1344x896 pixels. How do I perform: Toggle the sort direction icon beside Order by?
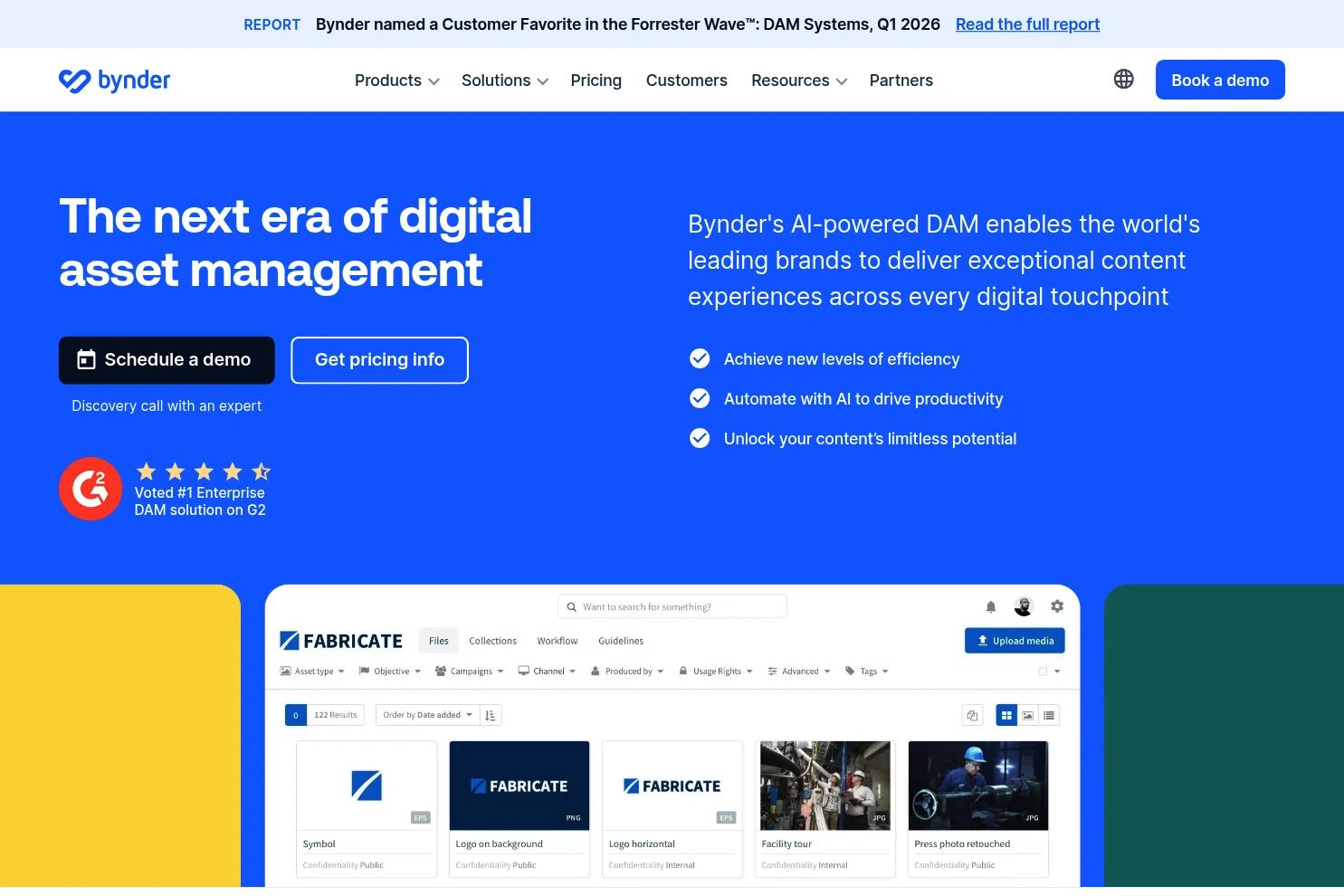(491, 715)
